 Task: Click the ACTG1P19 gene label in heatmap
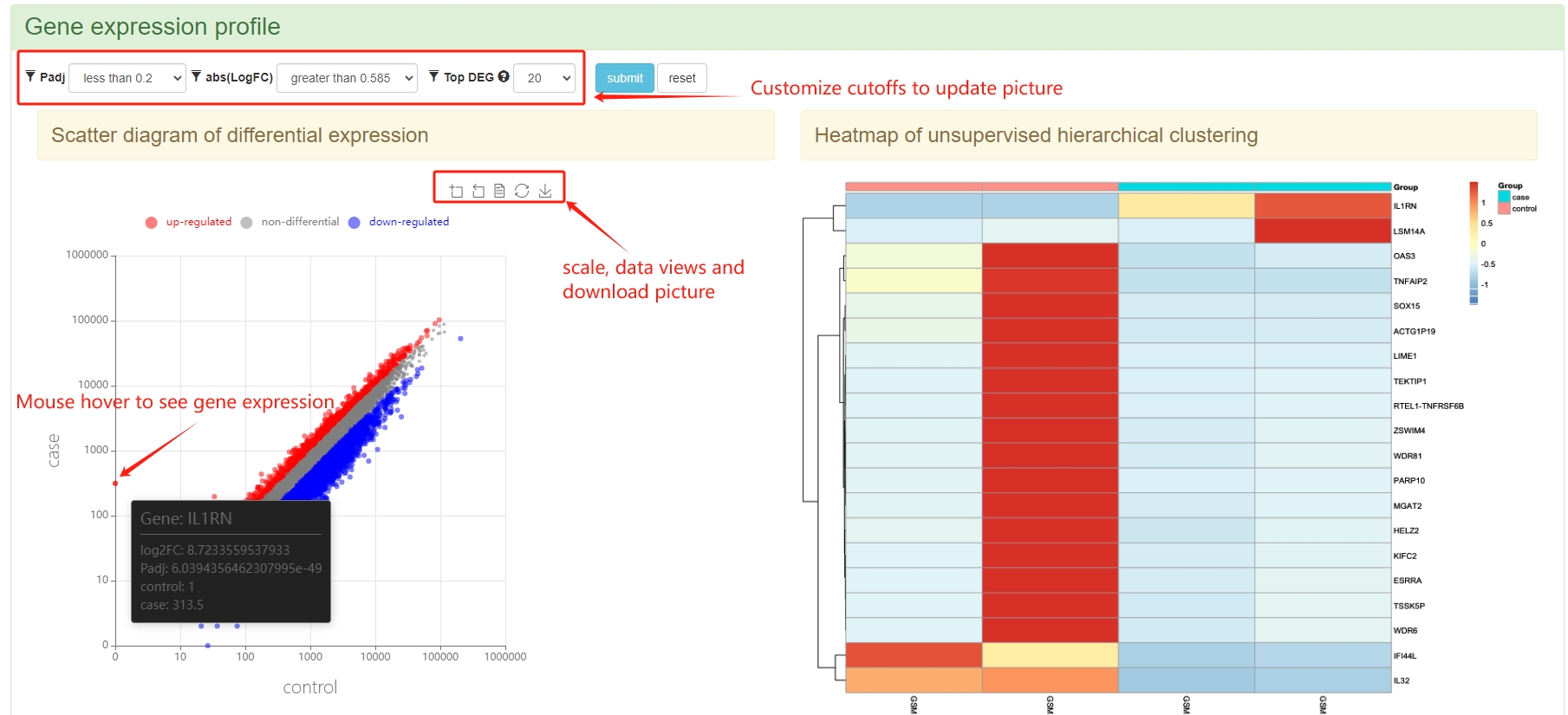point(1415,331)
